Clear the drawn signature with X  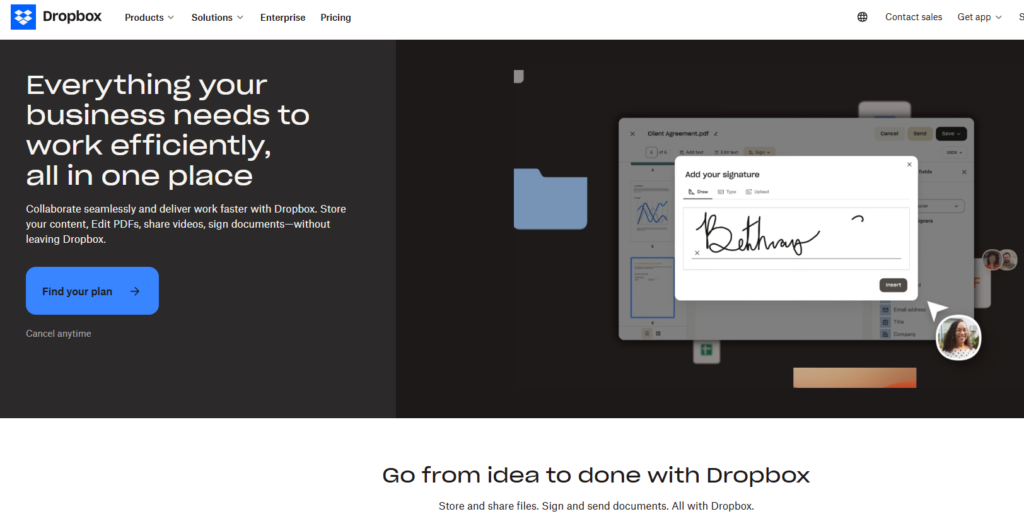(x=697, y=253)
